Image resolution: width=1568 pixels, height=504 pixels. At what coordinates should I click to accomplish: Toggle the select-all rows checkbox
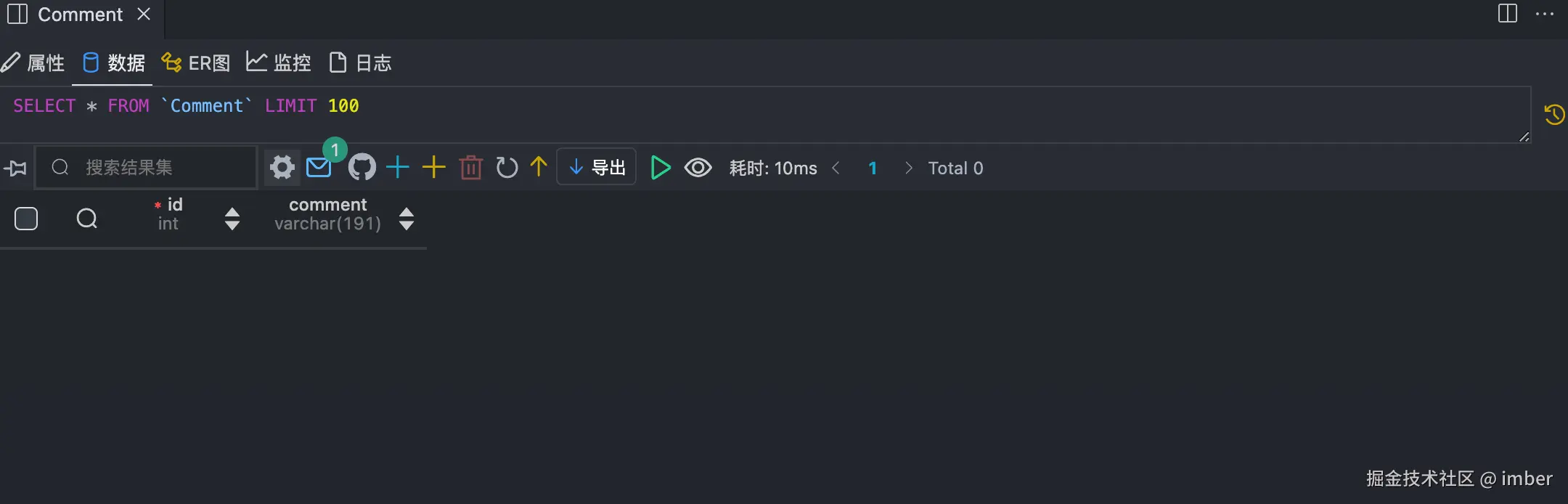tap(26, 219)
